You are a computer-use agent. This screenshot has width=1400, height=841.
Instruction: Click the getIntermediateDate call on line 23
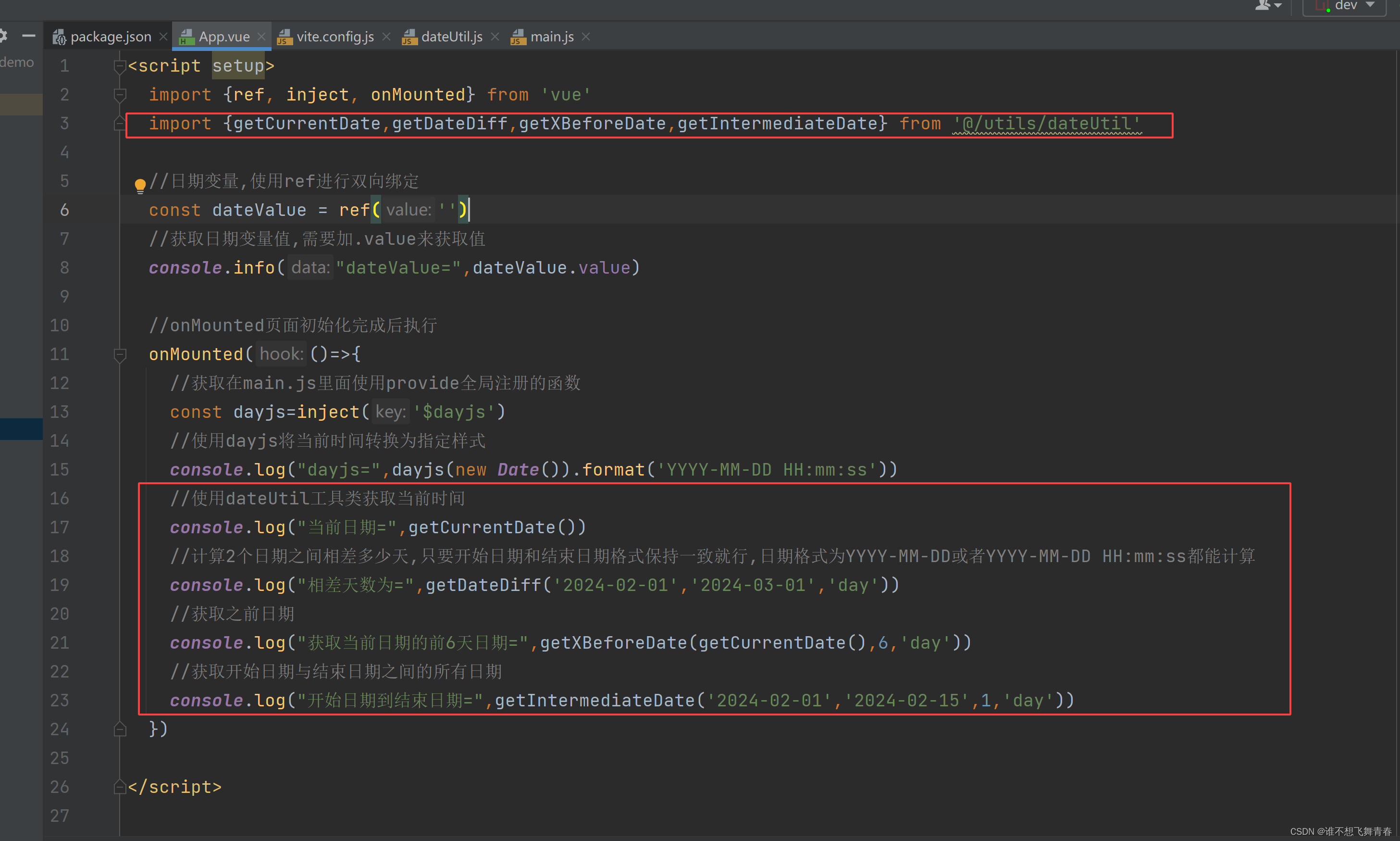(595, 701)
